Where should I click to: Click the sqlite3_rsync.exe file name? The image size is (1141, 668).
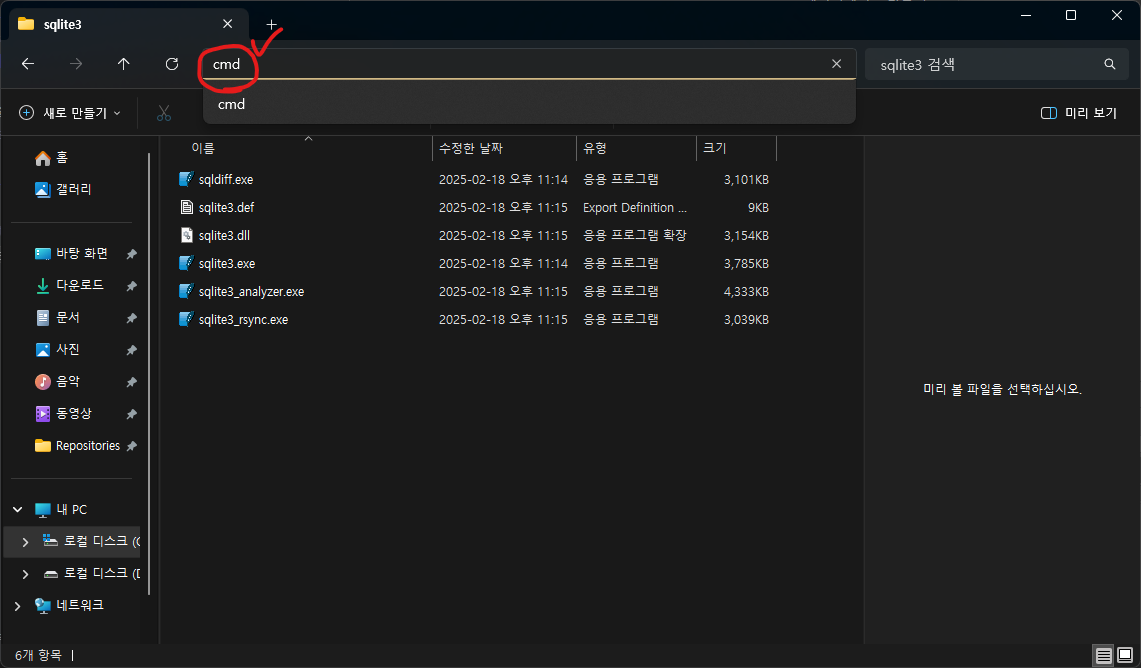[243, 319]
